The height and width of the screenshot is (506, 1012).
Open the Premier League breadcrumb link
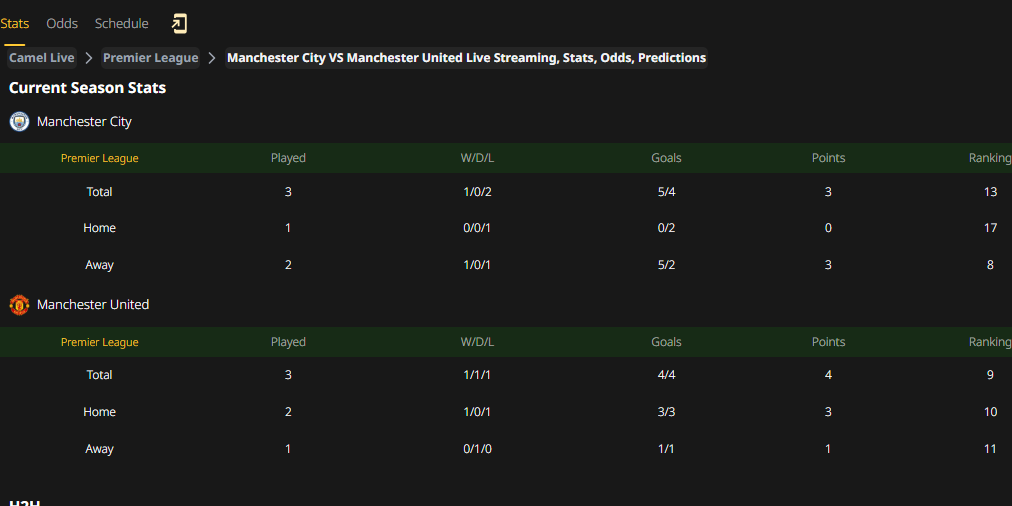(x=150, y=58)
